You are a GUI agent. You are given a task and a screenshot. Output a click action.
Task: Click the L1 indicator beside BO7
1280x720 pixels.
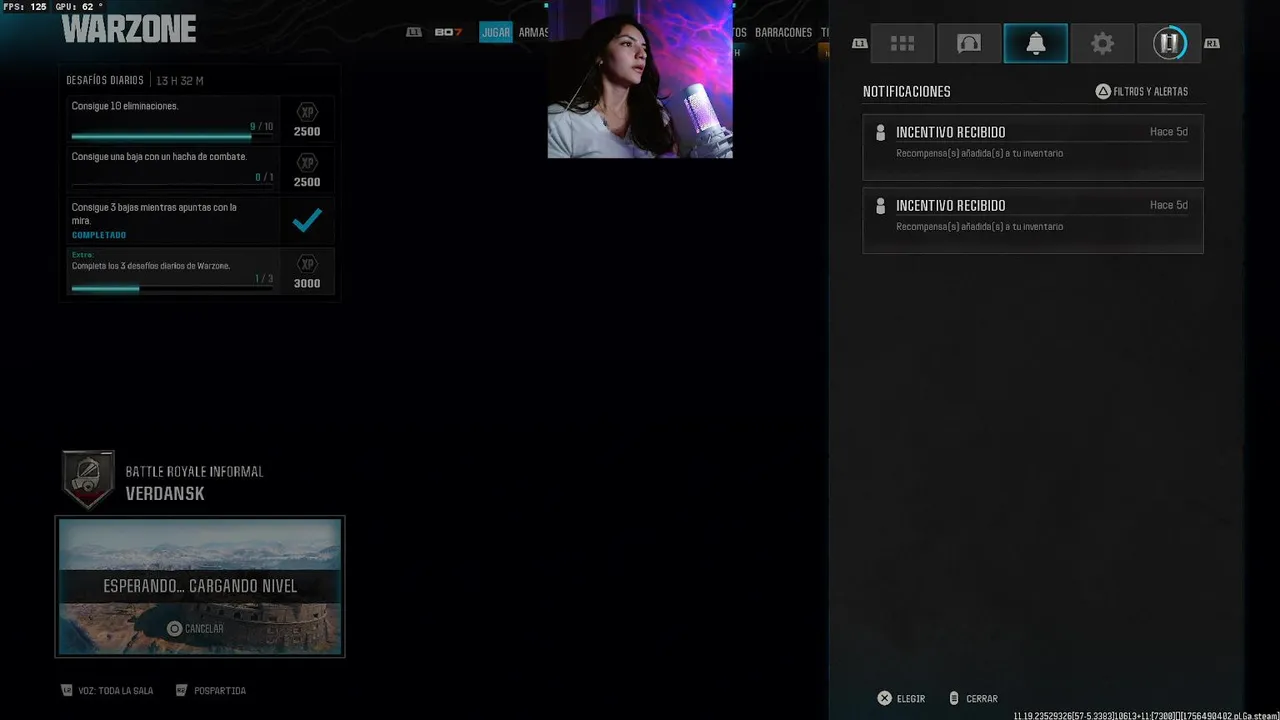[414, 32]
